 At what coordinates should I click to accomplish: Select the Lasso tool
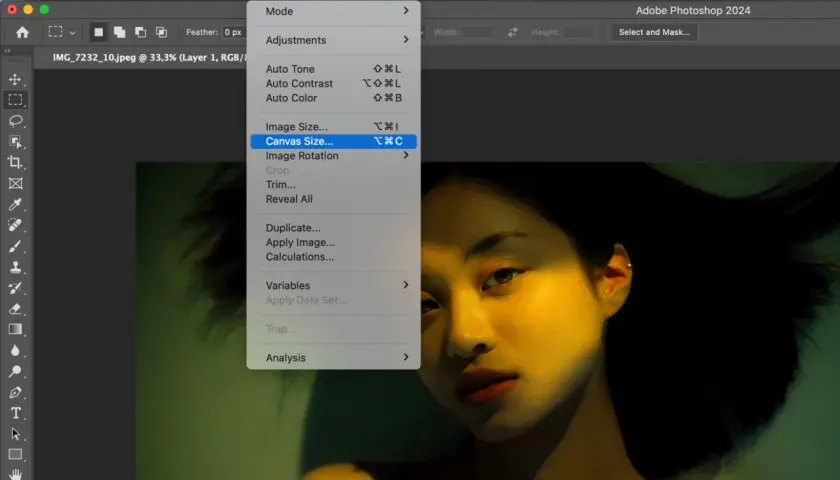(15, 121)
